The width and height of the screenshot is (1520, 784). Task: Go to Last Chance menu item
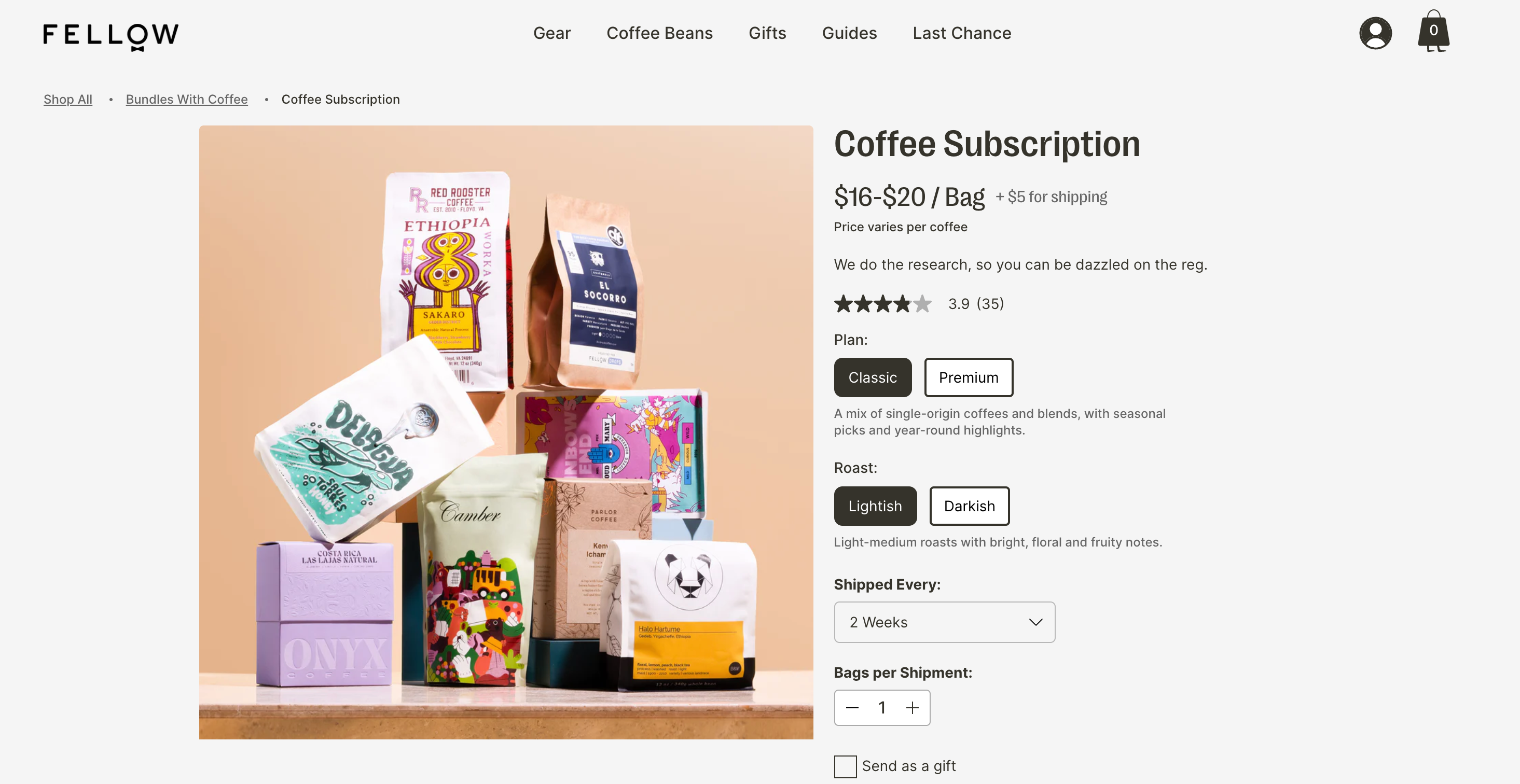click(x=961, y=33)
